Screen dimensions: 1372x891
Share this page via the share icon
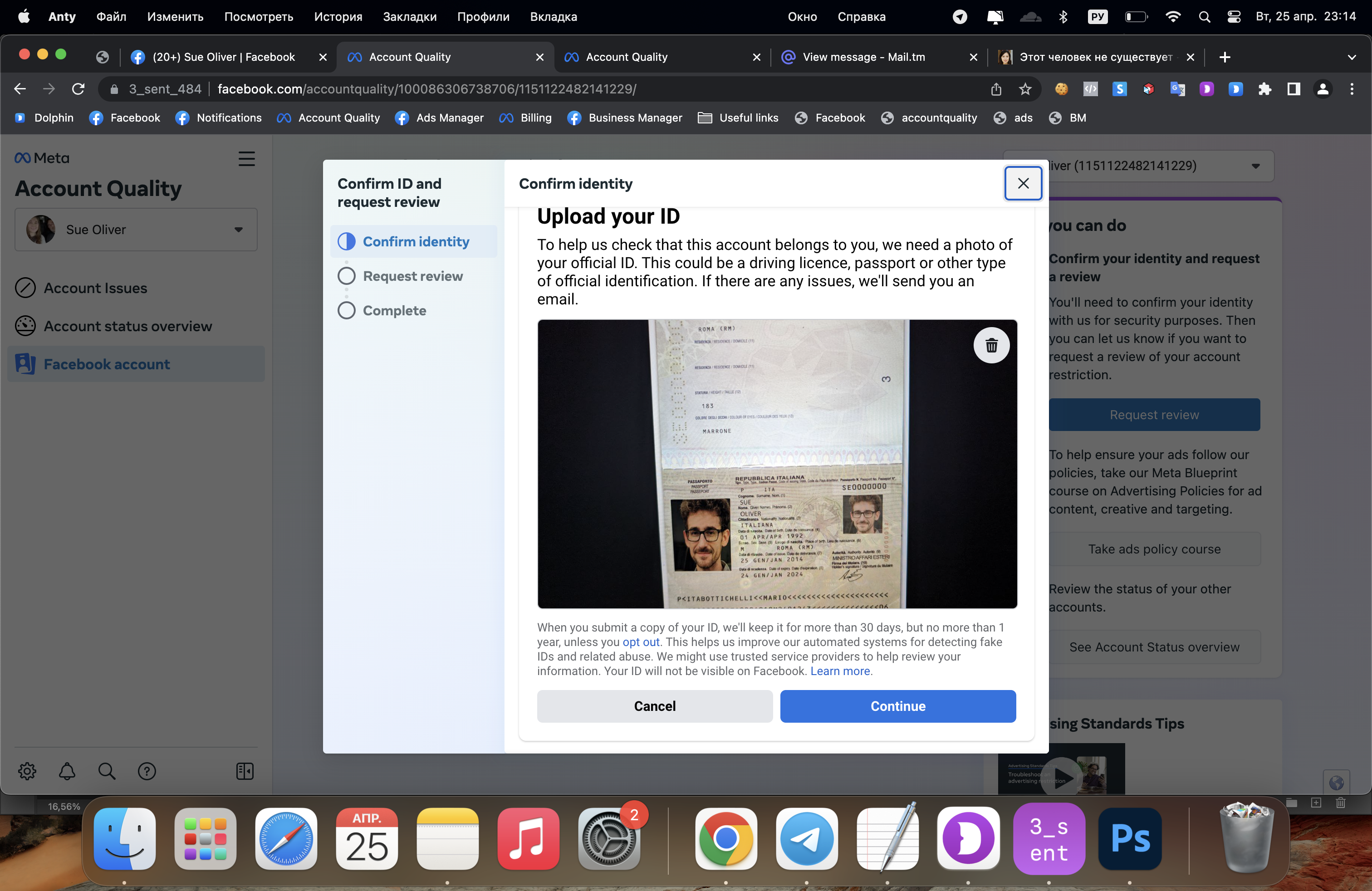(996, 89)
